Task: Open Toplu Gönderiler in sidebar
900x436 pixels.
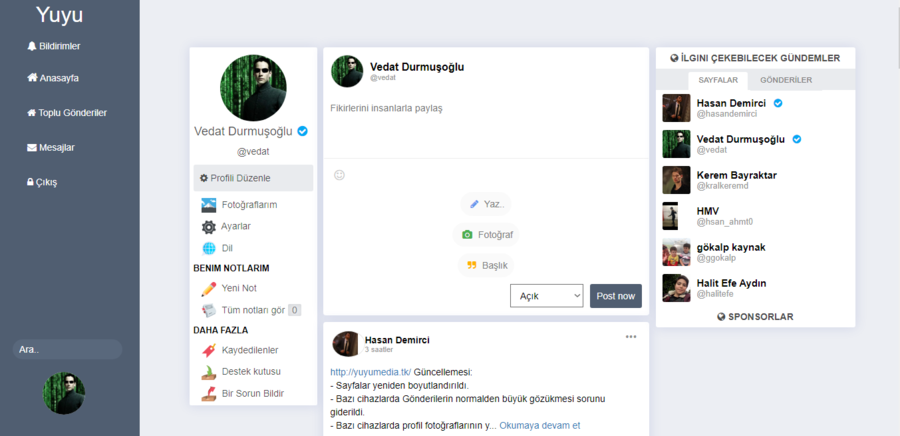Action: coord(67,113)
